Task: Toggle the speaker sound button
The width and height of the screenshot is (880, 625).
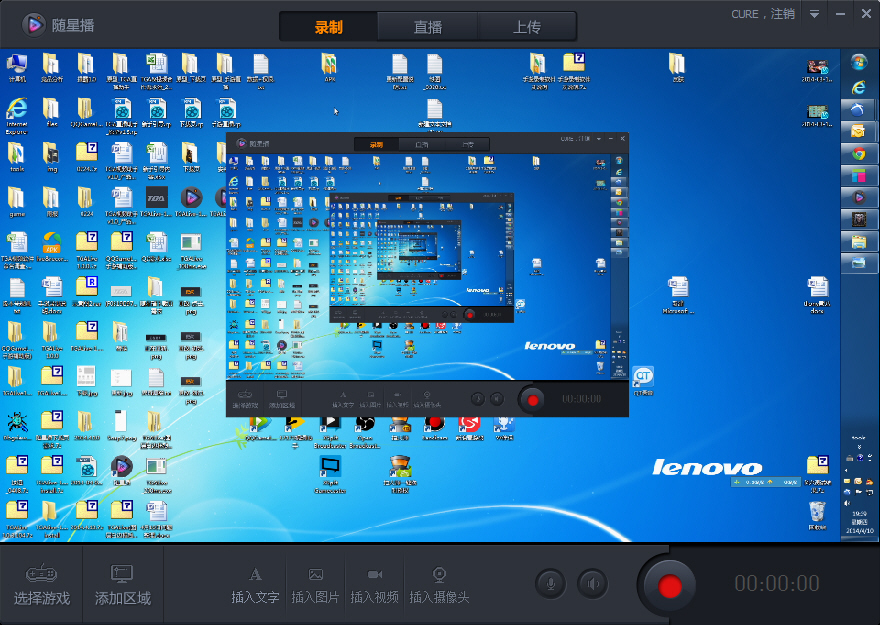Action: [593, 583]
